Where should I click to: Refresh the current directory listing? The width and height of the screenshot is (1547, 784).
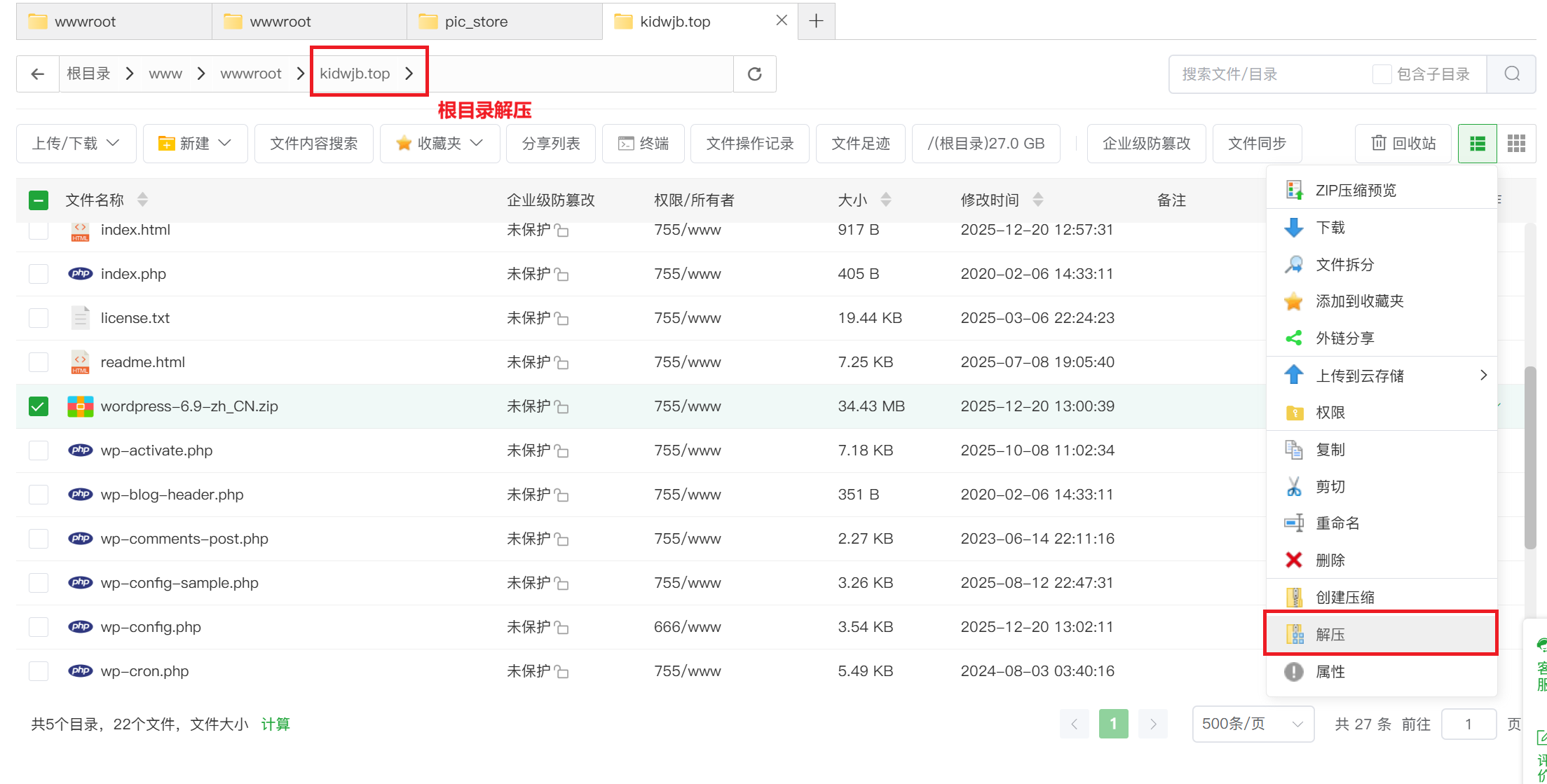pyautogui.click(x=754, y=74)
